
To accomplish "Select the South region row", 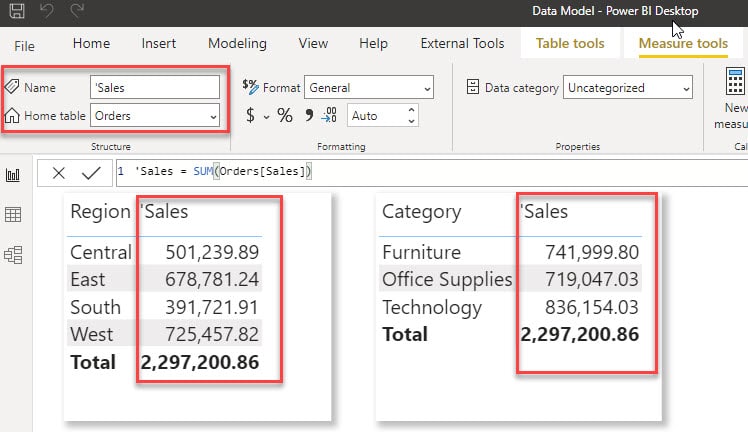I will (x=164, y=307).
